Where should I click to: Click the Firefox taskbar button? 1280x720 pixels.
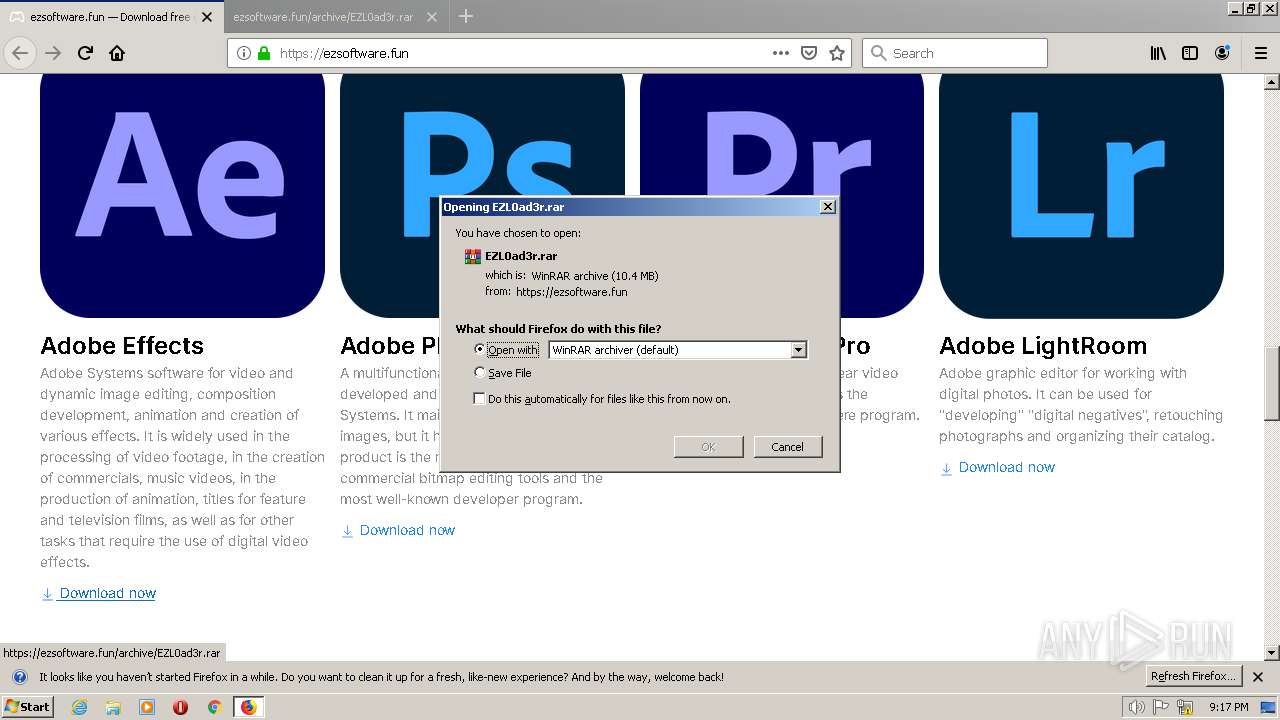tap(248, 707)
